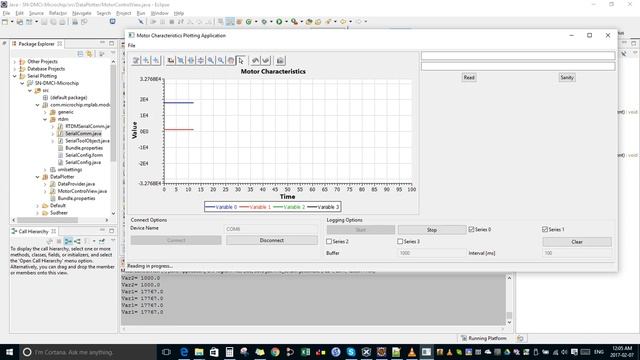Open File menu in Motor Characteristics window
Viewport: 640px width, 360px height.
click(x=131, y=45)
